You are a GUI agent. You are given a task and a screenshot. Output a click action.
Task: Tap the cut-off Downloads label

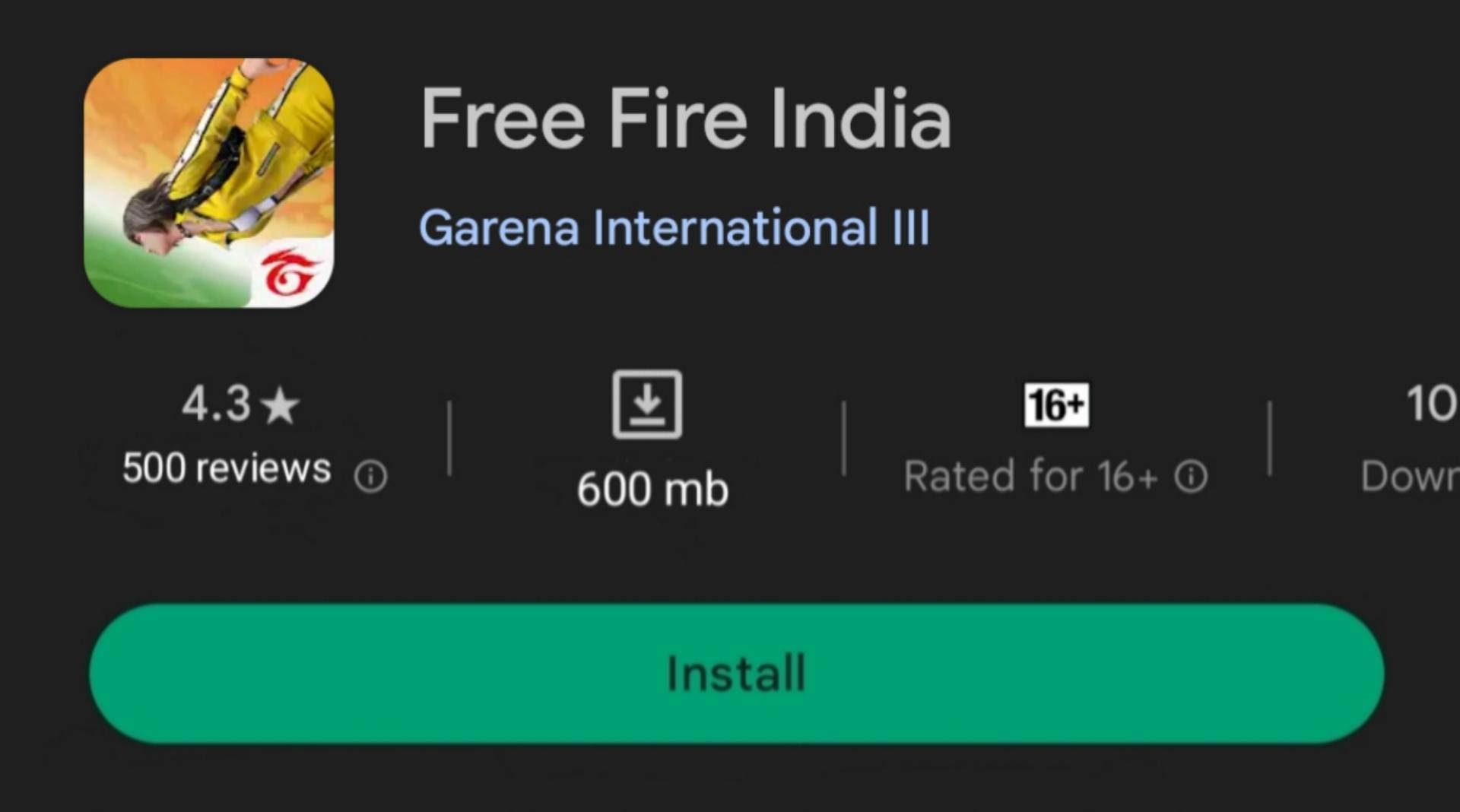pyautogui.click(x=1410, y=477)
